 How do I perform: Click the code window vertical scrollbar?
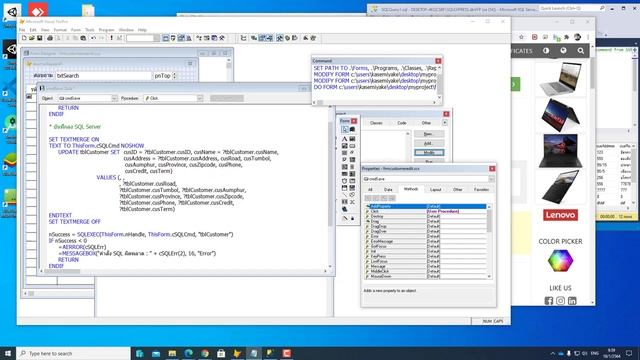(x=330, y=187)
